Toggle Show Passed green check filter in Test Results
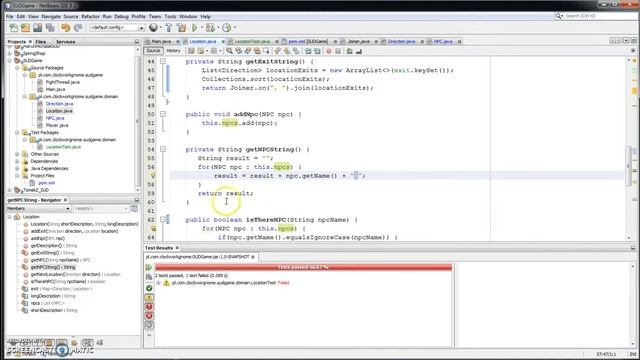The width and height of the screenshot is (640, 360). (x=149, y=288)
